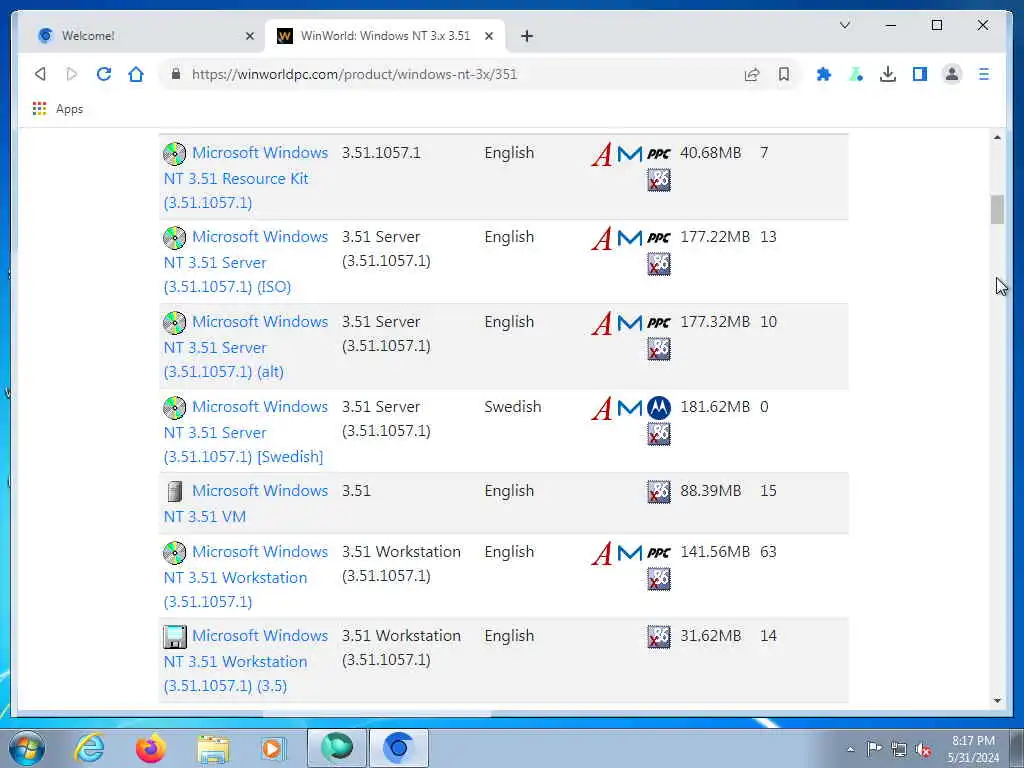The width and height of the screenshot is (1024, 768).
Task: Open NT 3.51 Server [Swedish] link
Action: (246, 432)
